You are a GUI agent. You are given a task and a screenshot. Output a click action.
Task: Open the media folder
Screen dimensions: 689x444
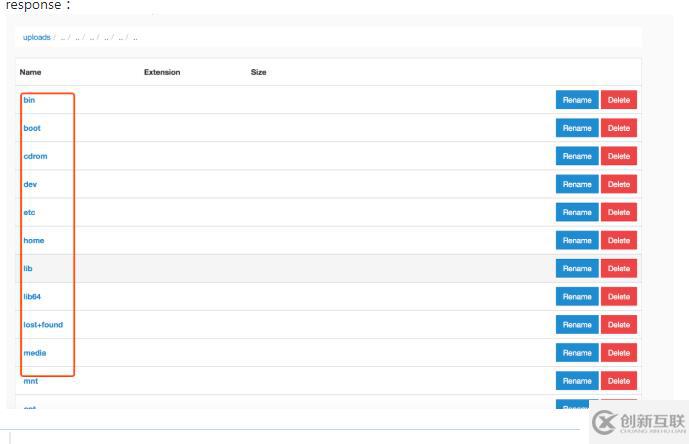tap(35, 353)
